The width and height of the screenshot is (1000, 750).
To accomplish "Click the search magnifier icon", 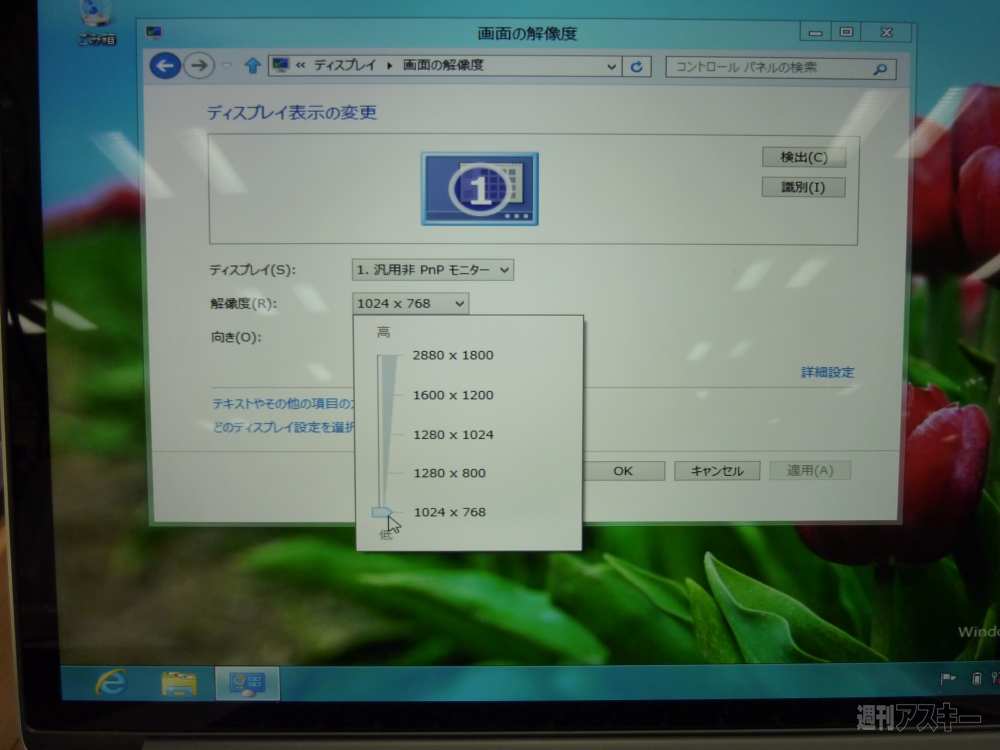I will (881, 69).
